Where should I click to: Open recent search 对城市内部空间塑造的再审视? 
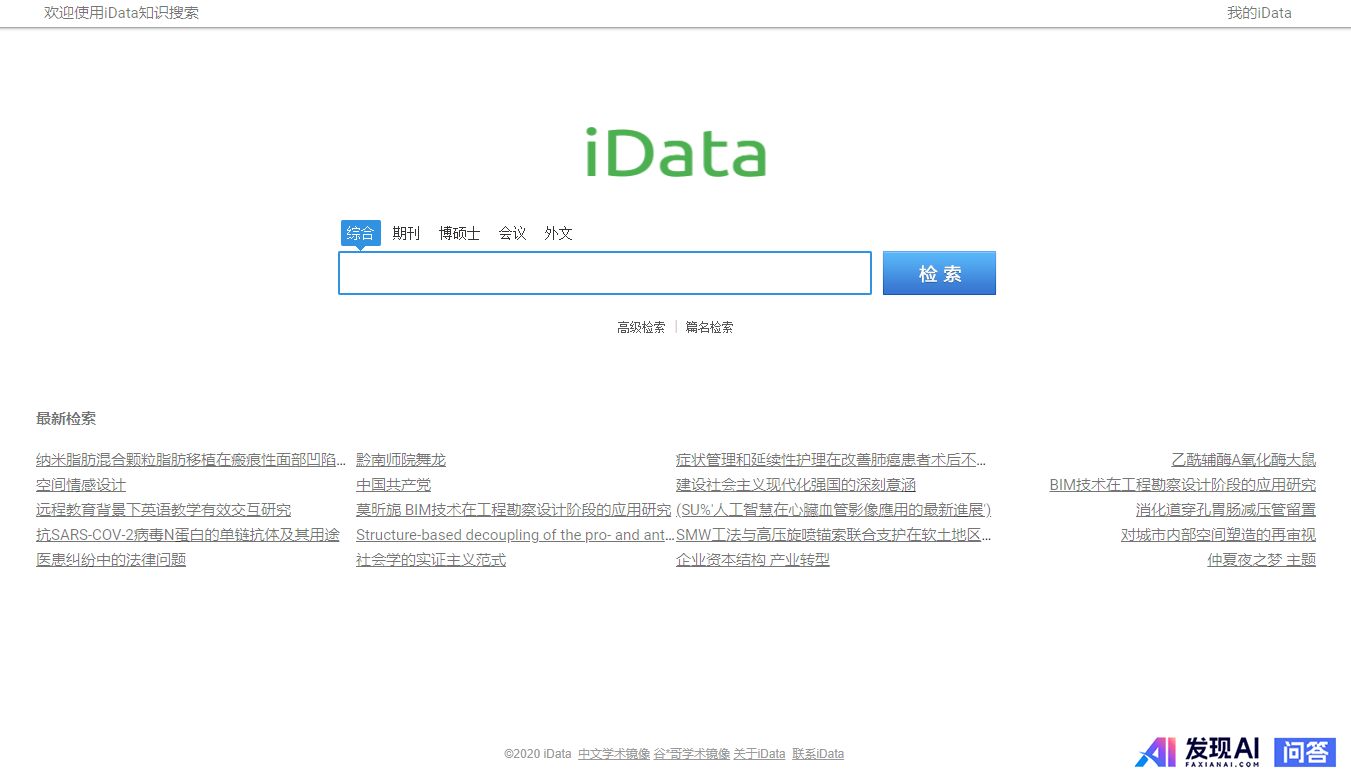point(1218,535)
